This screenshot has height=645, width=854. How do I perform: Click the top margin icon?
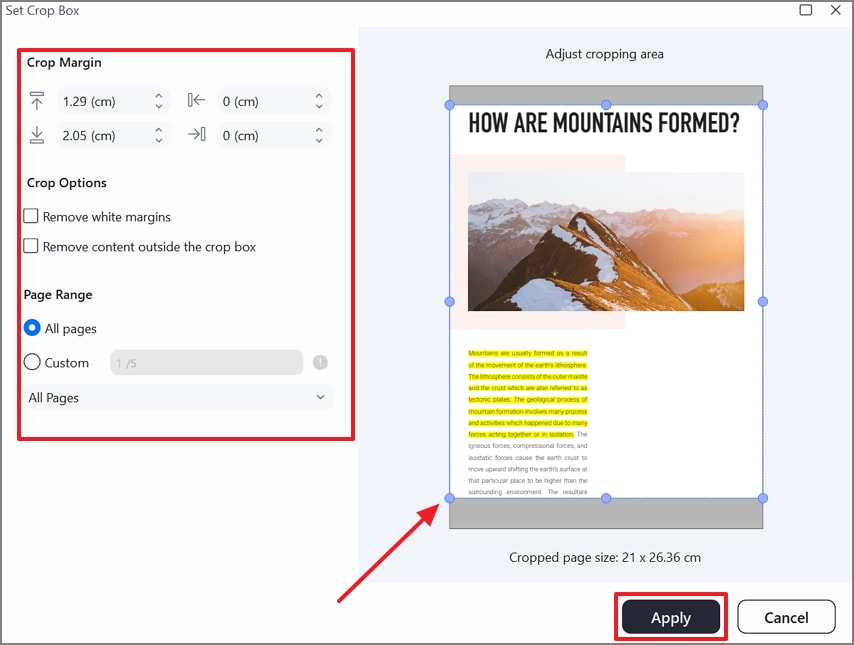pyautogui.click(x=36, y=100)
